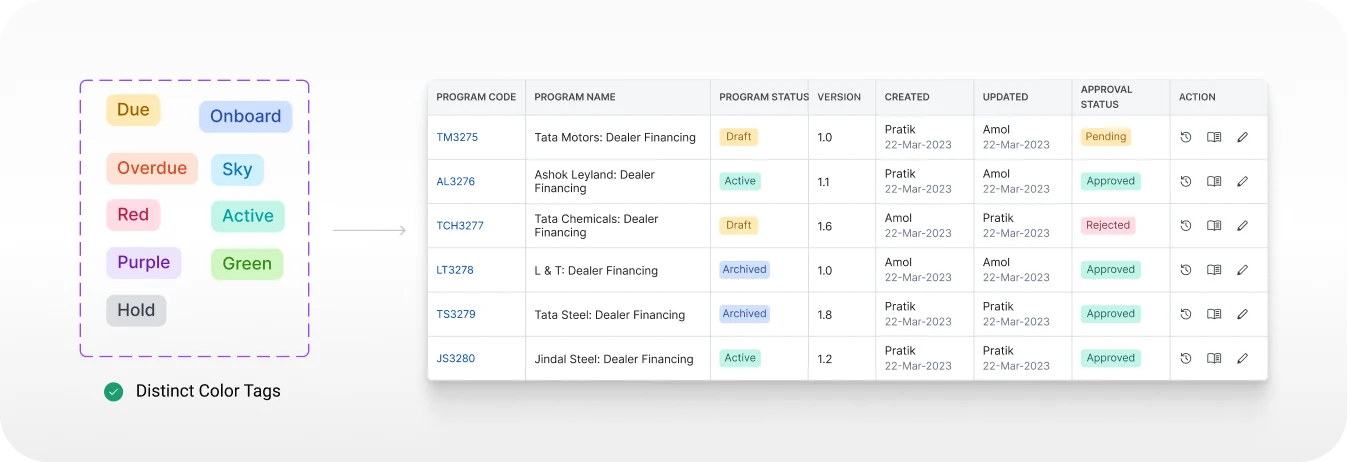Screen dimensions: 1349x462
Task: Click the Approval Status column header
Action: click(1107, 97)
